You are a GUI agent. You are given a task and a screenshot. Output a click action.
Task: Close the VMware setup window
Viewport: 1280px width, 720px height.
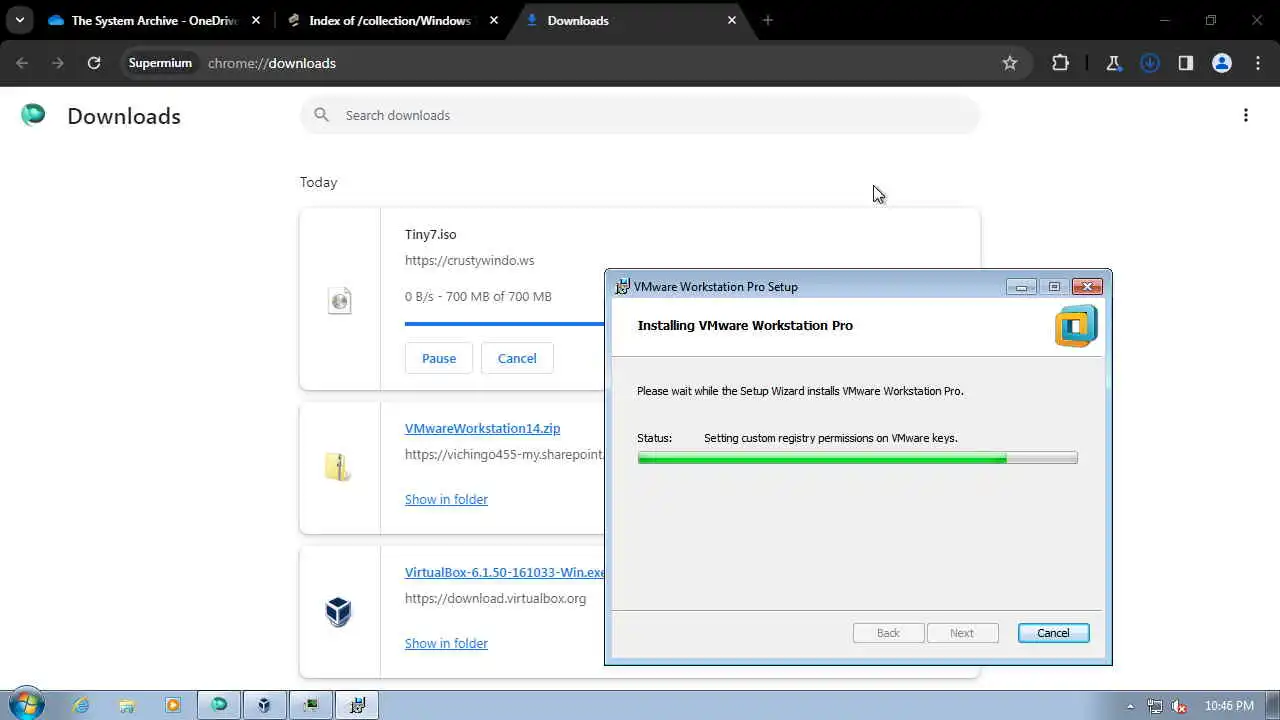[1087, 287]
